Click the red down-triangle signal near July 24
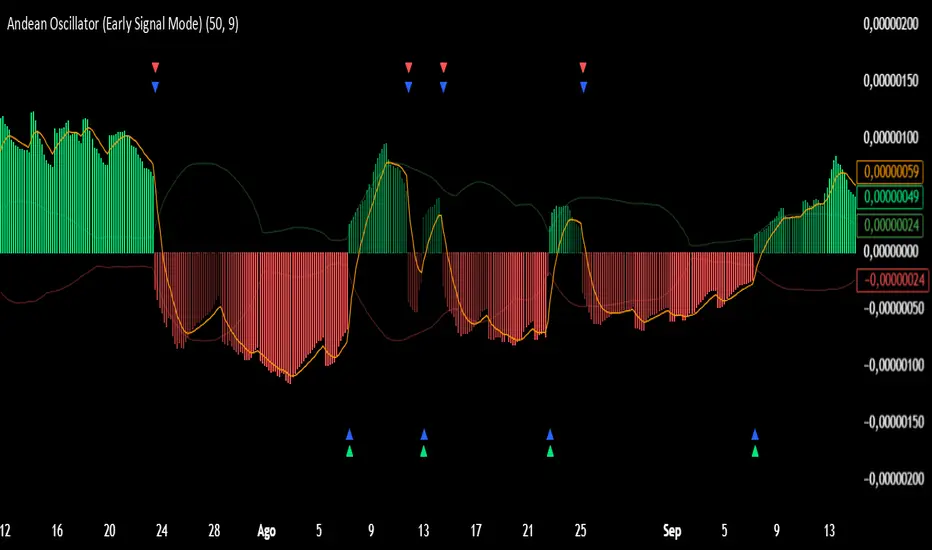The height and width of the screenshot is (550, 932). (x=156, y=67)
